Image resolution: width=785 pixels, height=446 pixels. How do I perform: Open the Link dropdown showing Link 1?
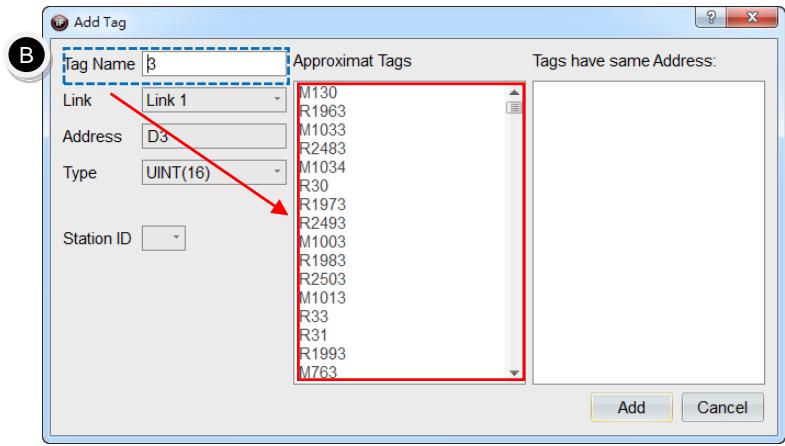click(214, 100)
